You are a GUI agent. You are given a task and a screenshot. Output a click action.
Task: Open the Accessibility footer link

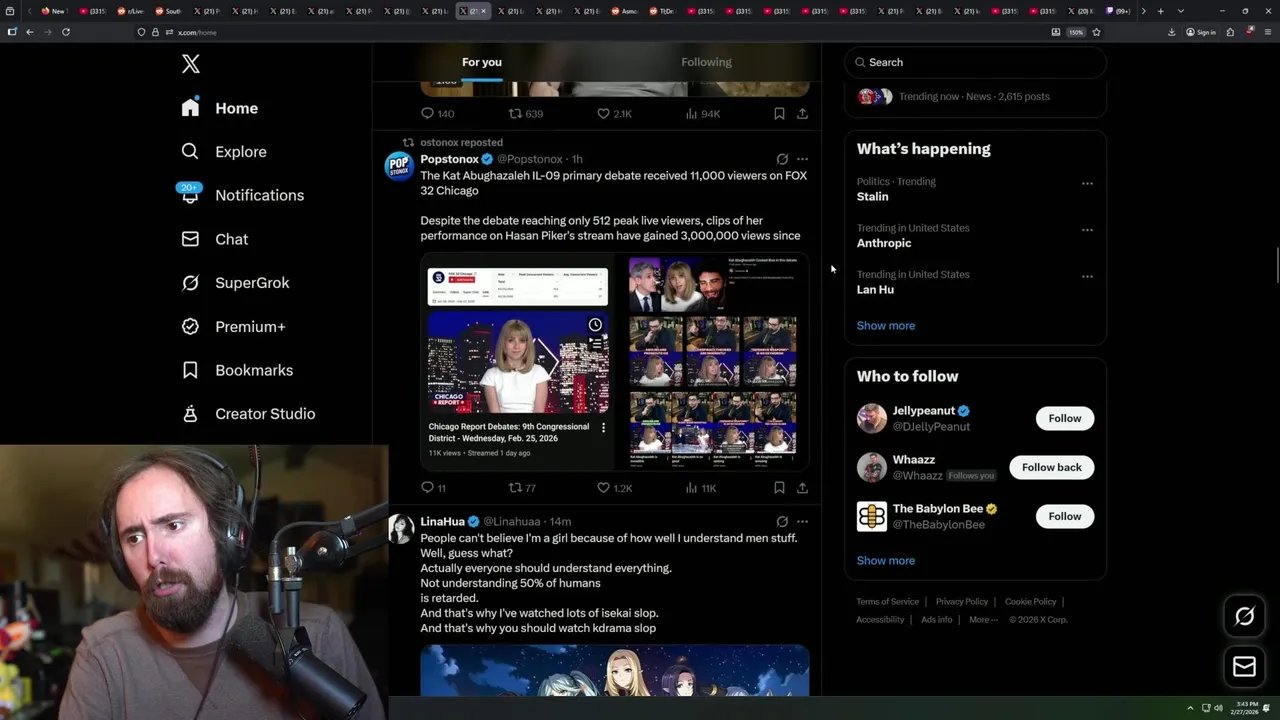point(880,620)
